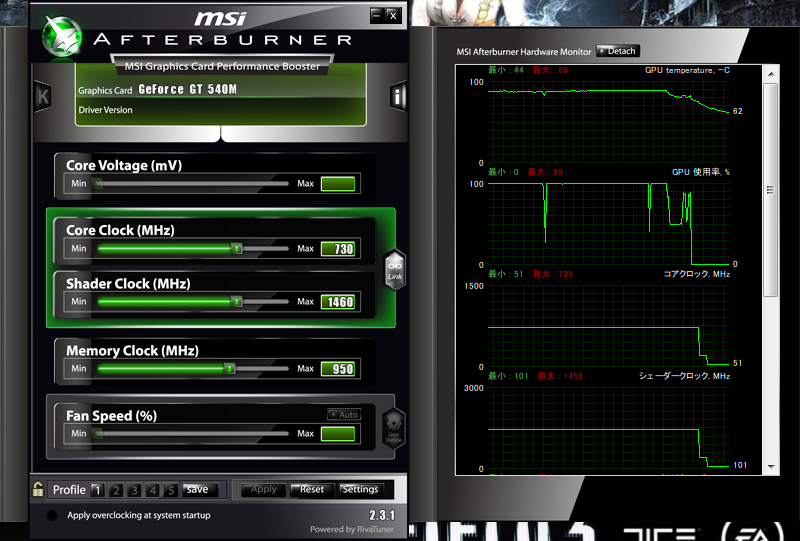Click the Fan Speed slider handle
Screen dimensions: 800x541
pos(98,433)
